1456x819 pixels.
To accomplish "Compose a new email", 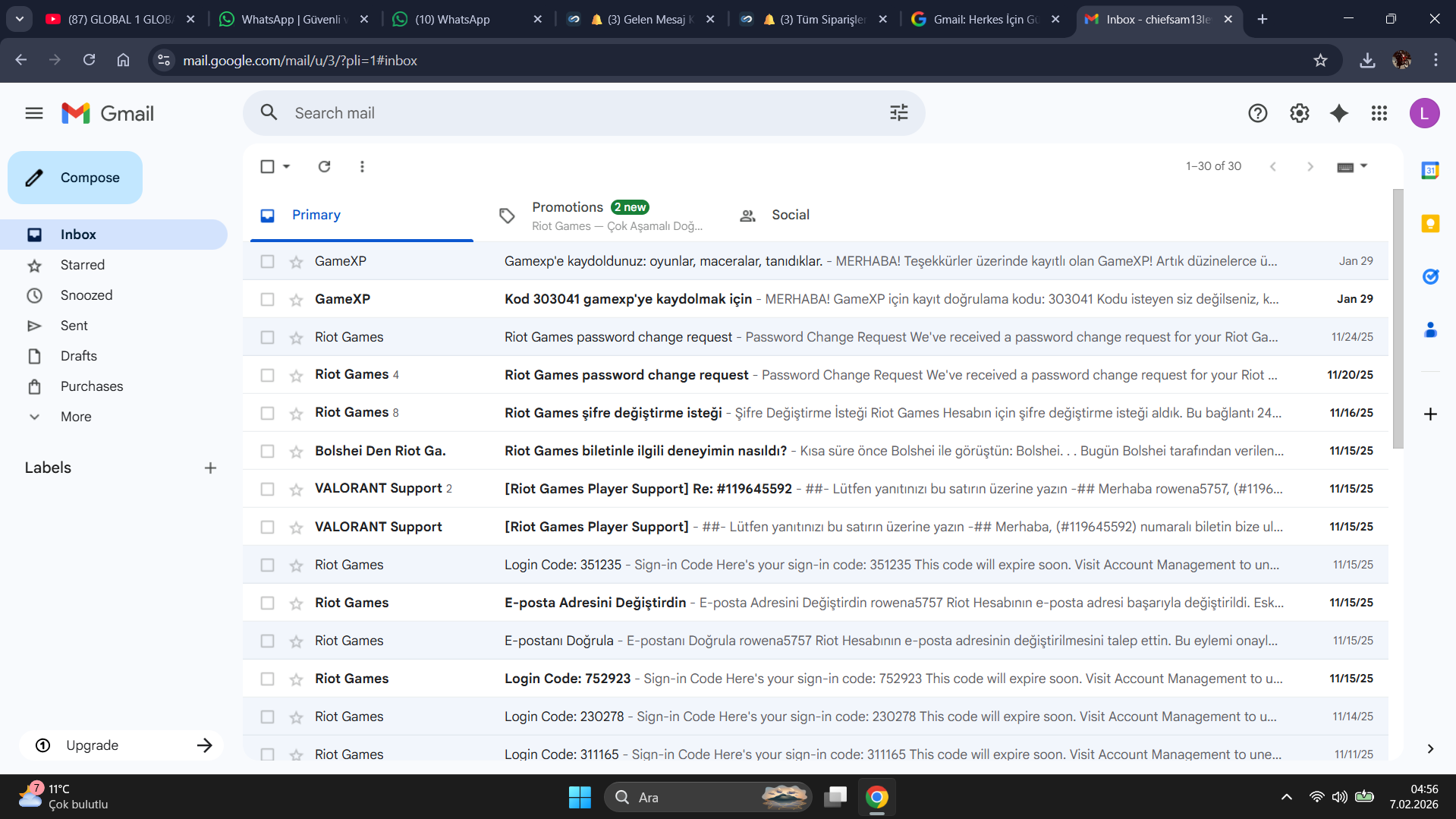I will pyautogui.click(x=75, y=178).
